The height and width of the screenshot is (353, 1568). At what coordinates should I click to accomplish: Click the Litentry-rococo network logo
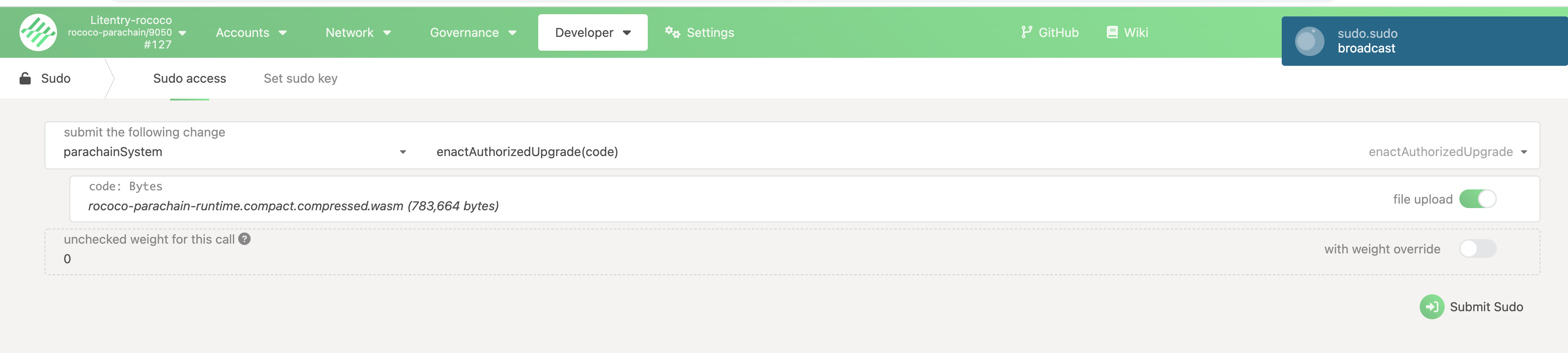click(x=38, y=32)
